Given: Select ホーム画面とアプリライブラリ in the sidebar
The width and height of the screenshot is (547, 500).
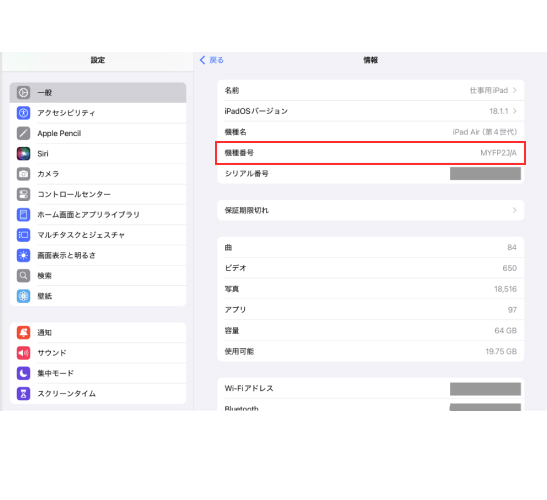Looking at the screenshot, I should [x=98, y=214].
